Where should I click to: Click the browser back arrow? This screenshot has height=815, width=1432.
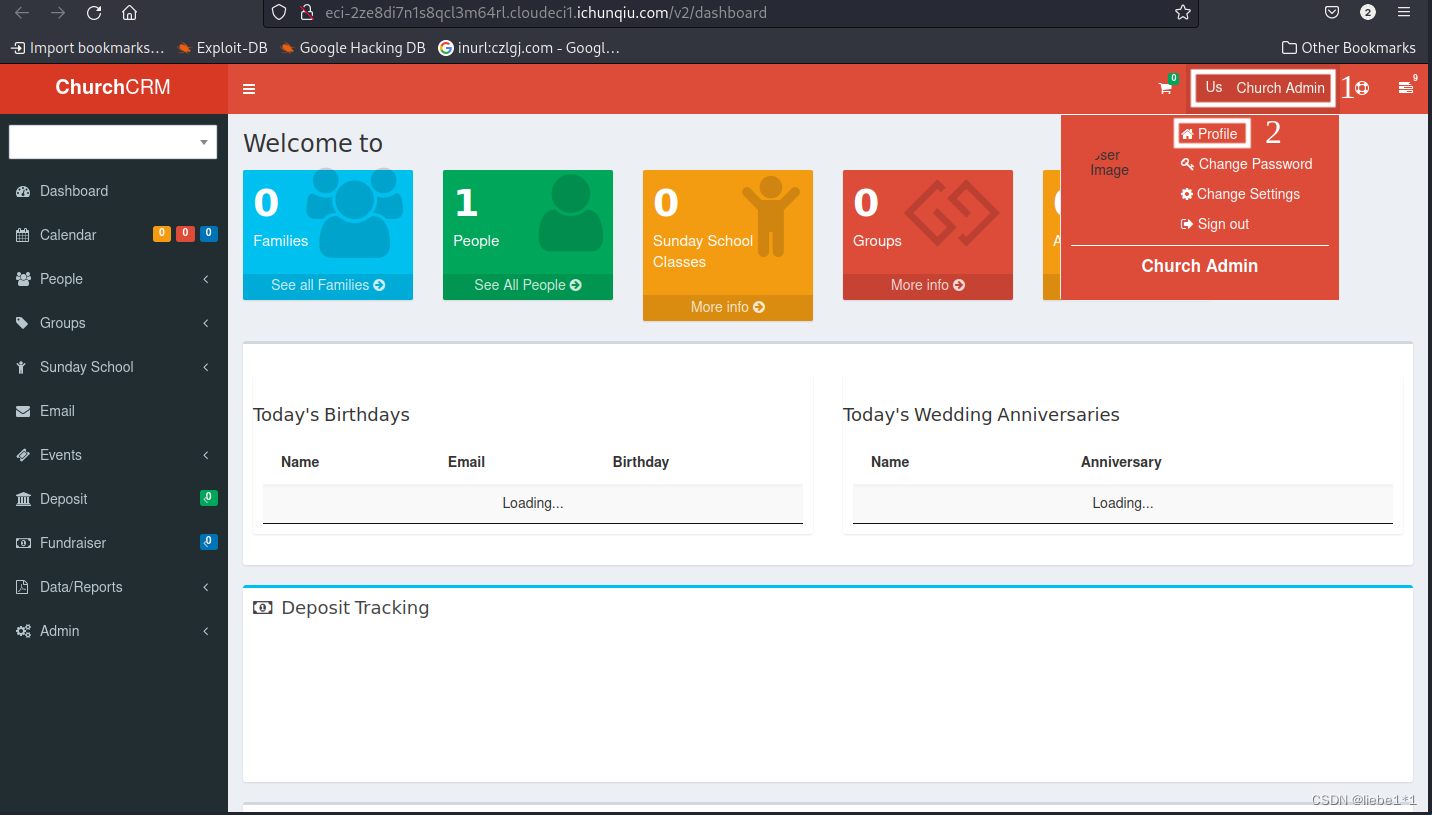coord(22,13)
